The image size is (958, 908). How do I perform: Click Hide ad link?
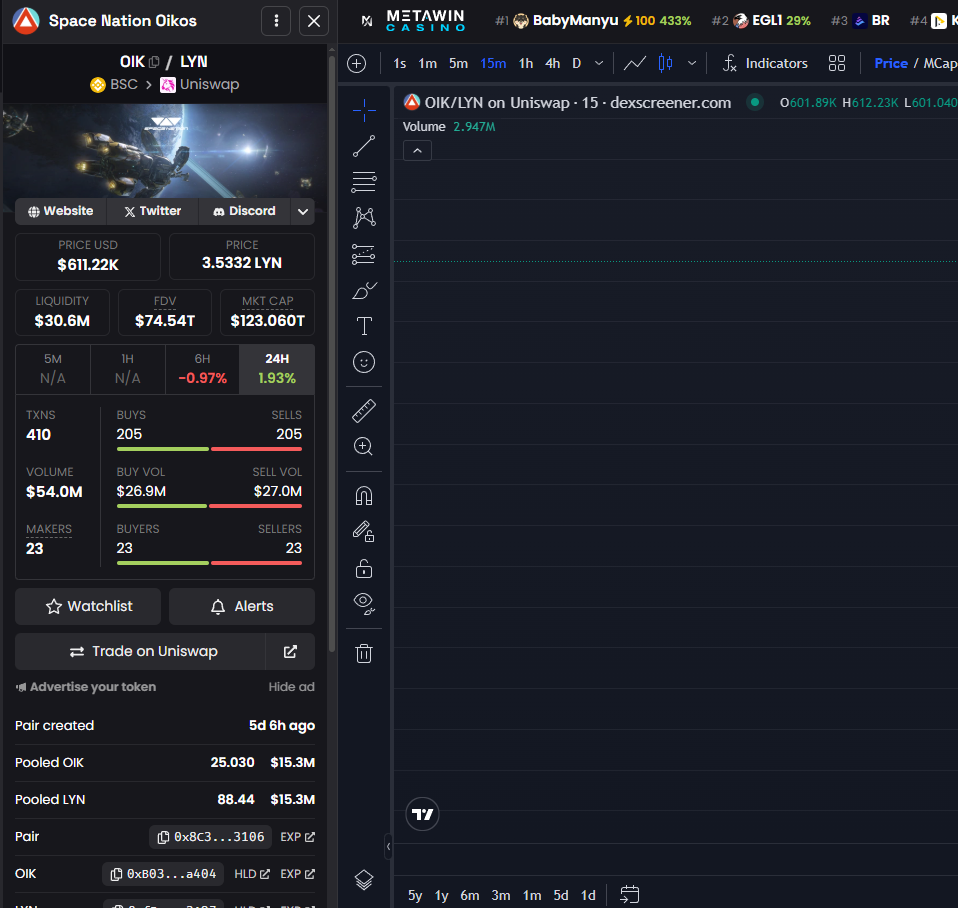pos(291,687)
